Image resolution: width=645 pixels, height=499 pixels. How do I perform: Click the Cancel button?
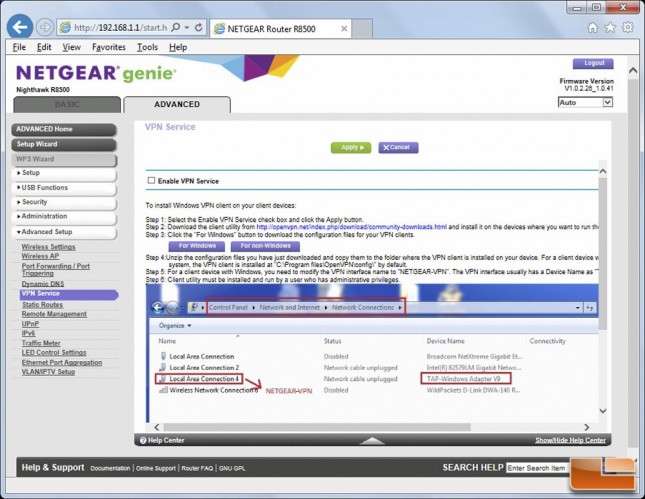[398, 147]
